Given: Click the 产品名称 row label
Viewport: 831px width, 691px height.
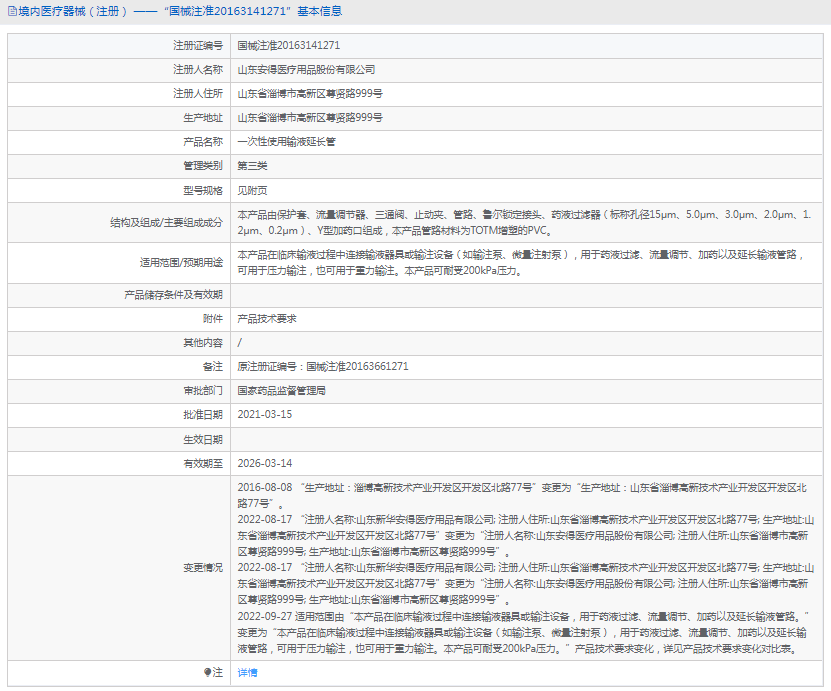Looking at the screenshot, I should click(x=203, y=141).
